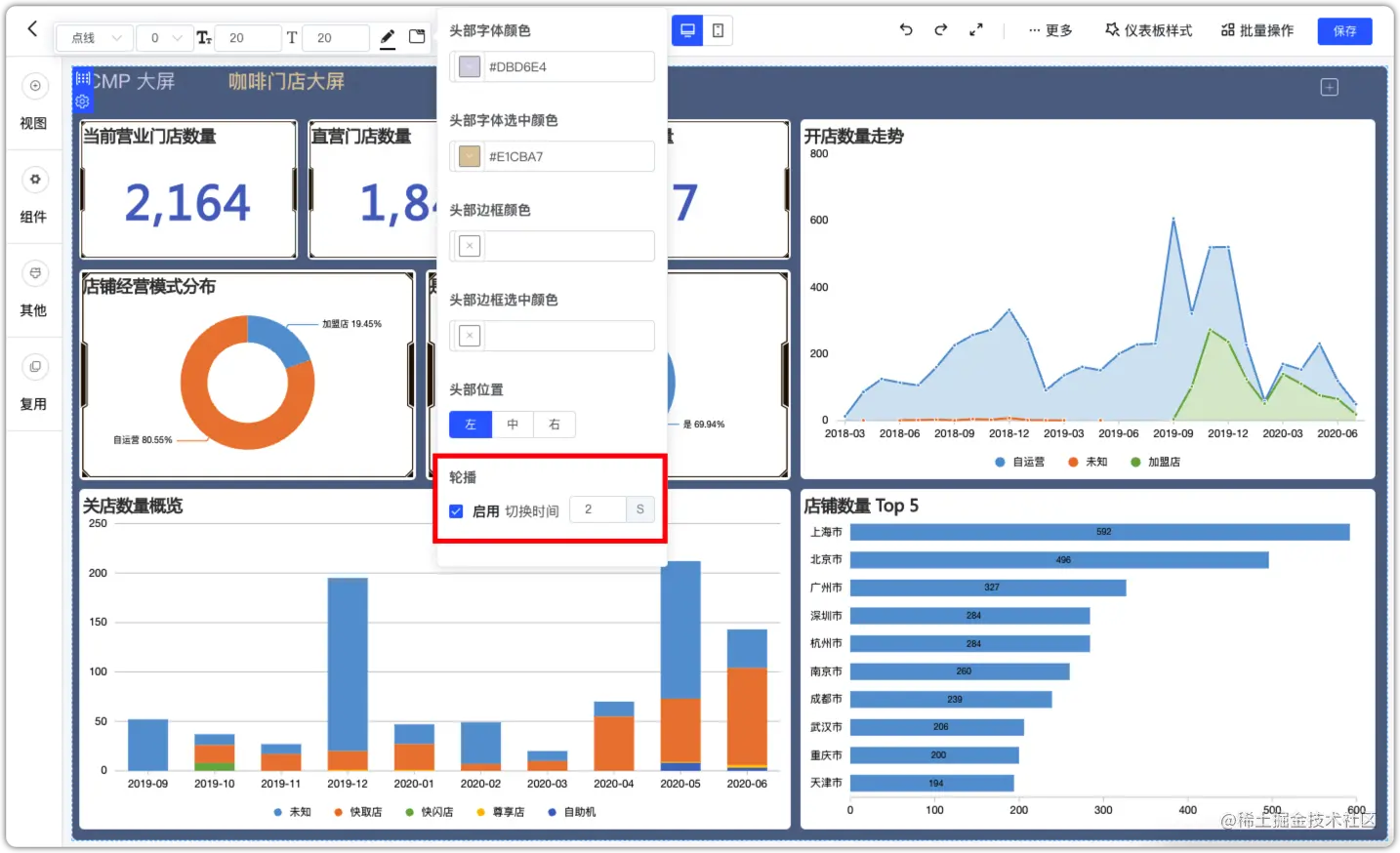Toggle 快取店 legend in 关店数量概览 chart
The width and height of the screenshot is (1400, 853).
click(x=357, y=812)
